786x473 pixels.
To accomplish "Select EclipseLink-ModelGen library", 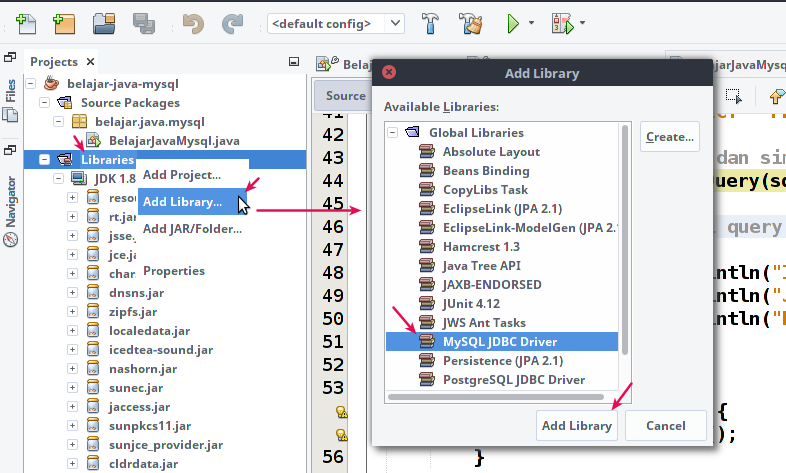I will [530, 227].
